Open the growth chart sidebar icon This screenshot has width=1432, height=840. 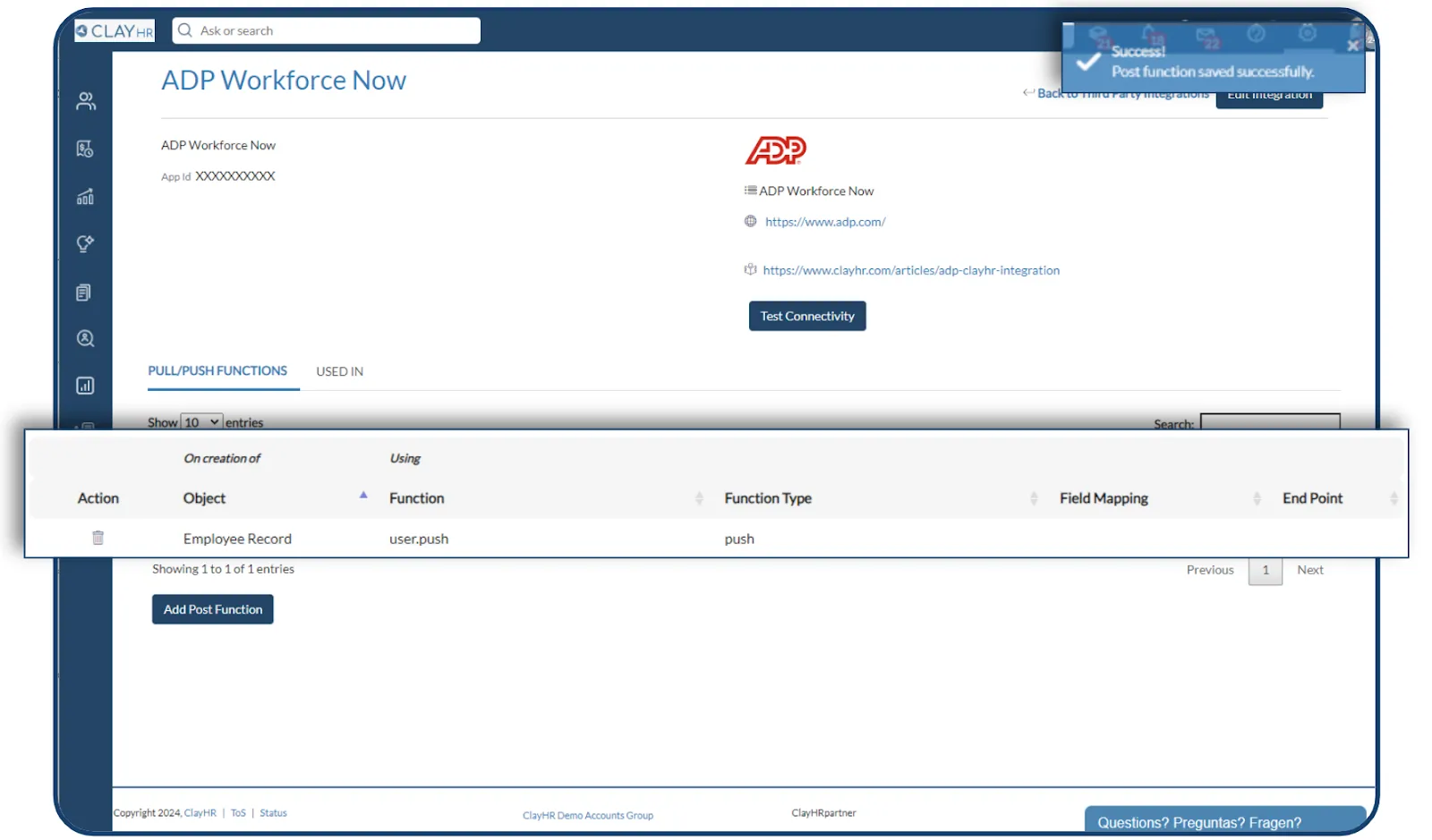(85, 197)
